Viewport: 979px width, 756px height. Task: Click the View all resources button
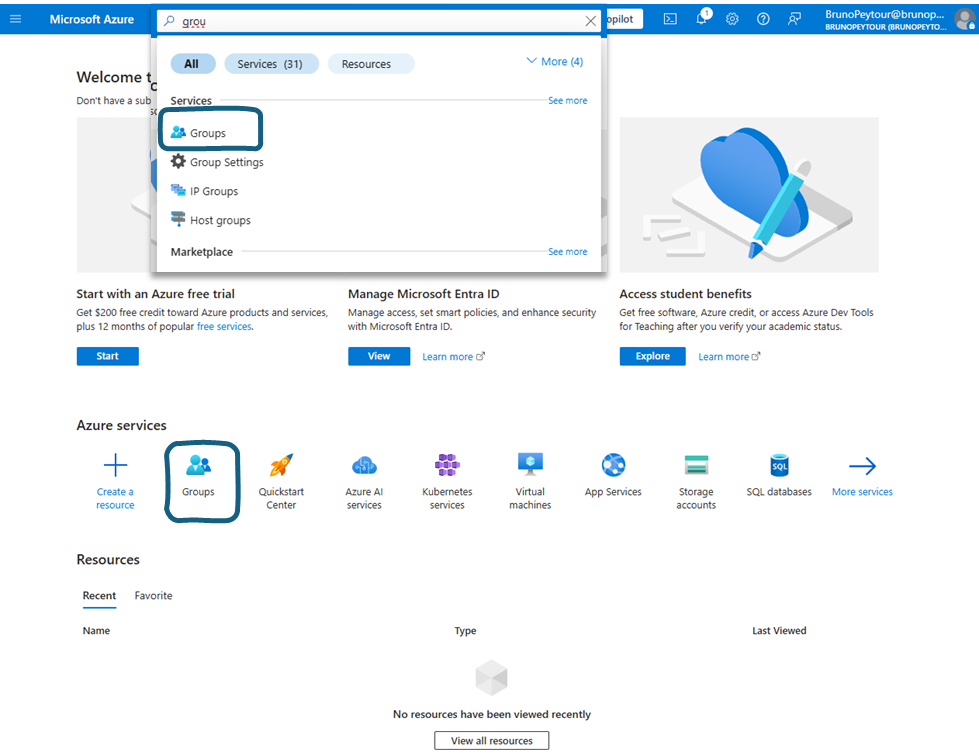(491, 741)
